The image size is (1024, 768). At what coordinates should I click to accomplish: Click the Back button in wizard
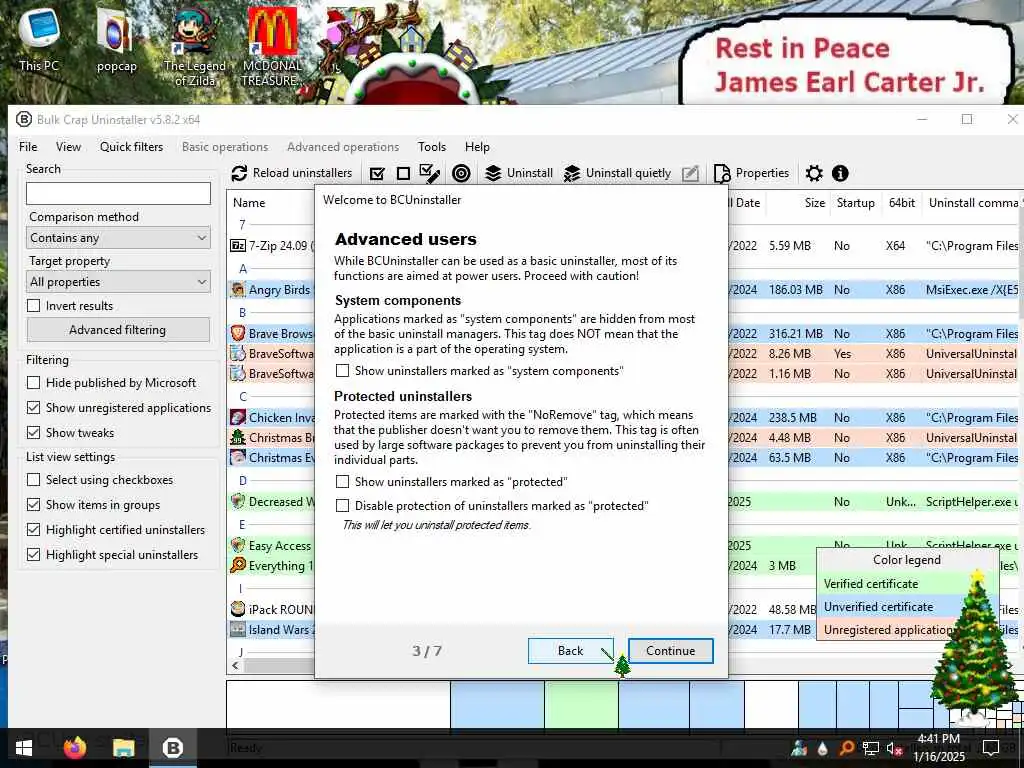tap(570, 650)
